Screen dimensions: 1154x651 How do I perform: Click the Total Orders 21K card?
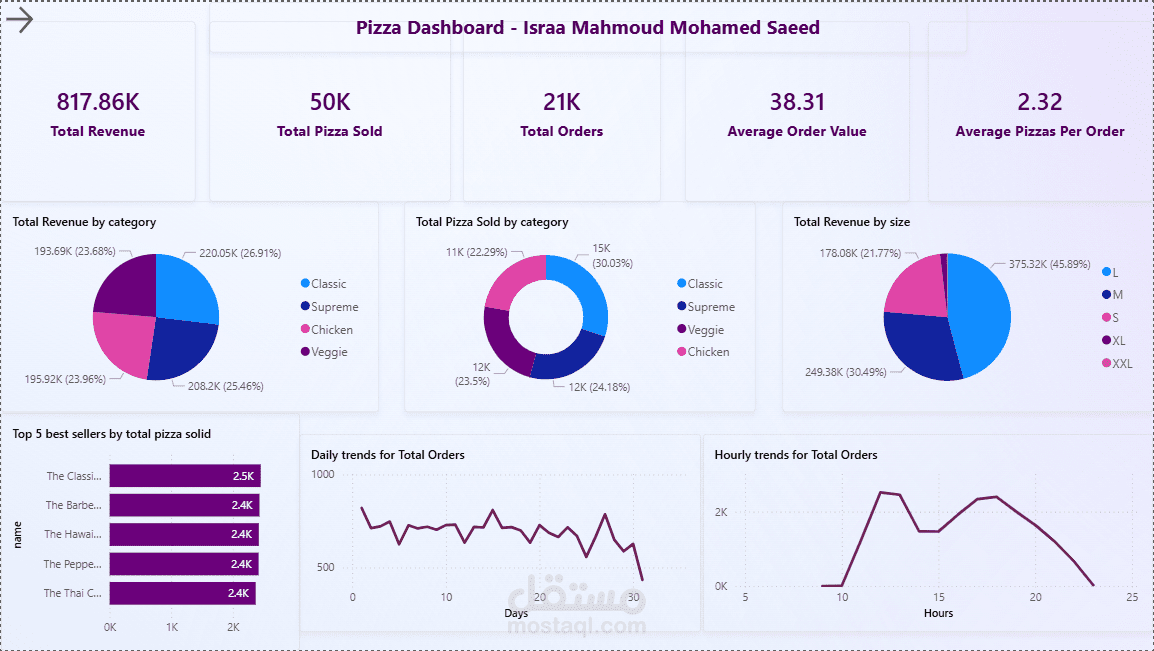[x=562, y=112]
